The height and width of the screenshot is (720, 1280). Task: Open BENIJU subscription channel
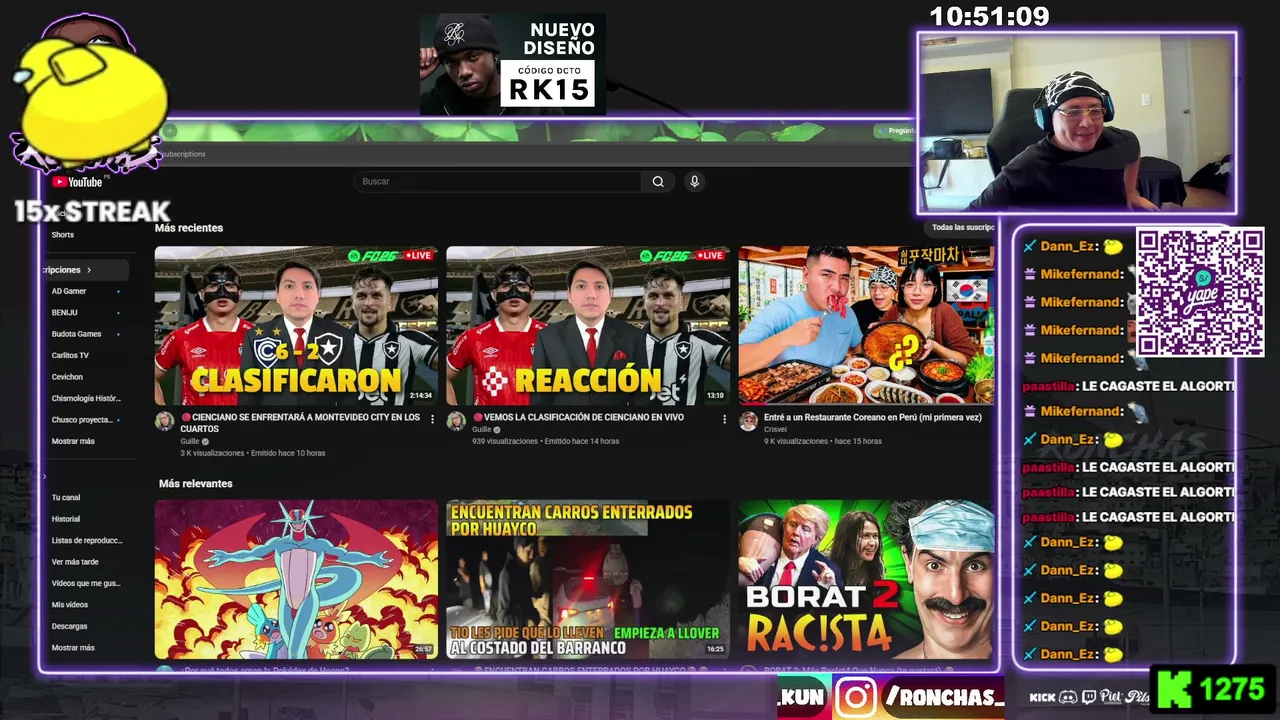click(65, 313)
